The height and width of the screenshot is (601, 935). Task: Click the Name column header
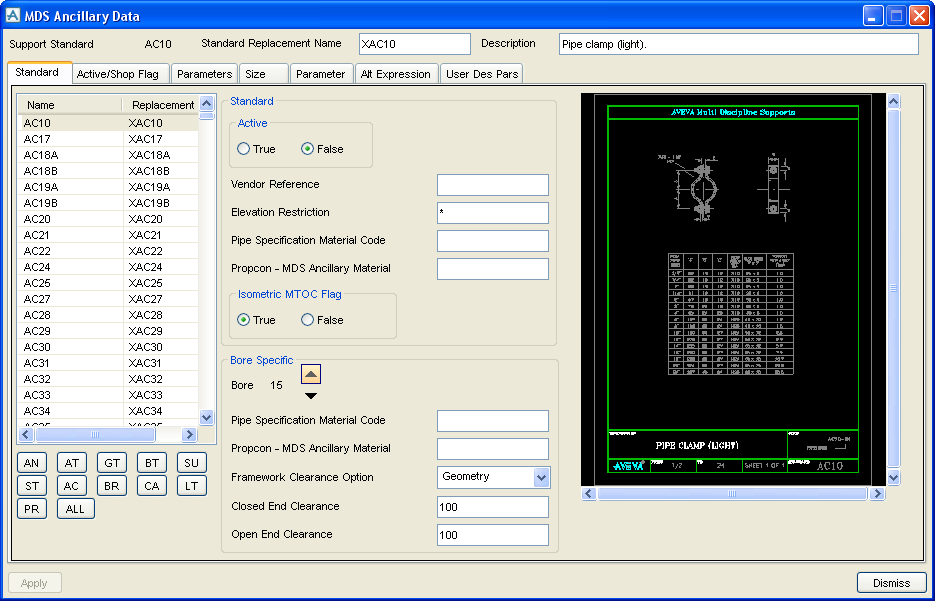point(70,105)
